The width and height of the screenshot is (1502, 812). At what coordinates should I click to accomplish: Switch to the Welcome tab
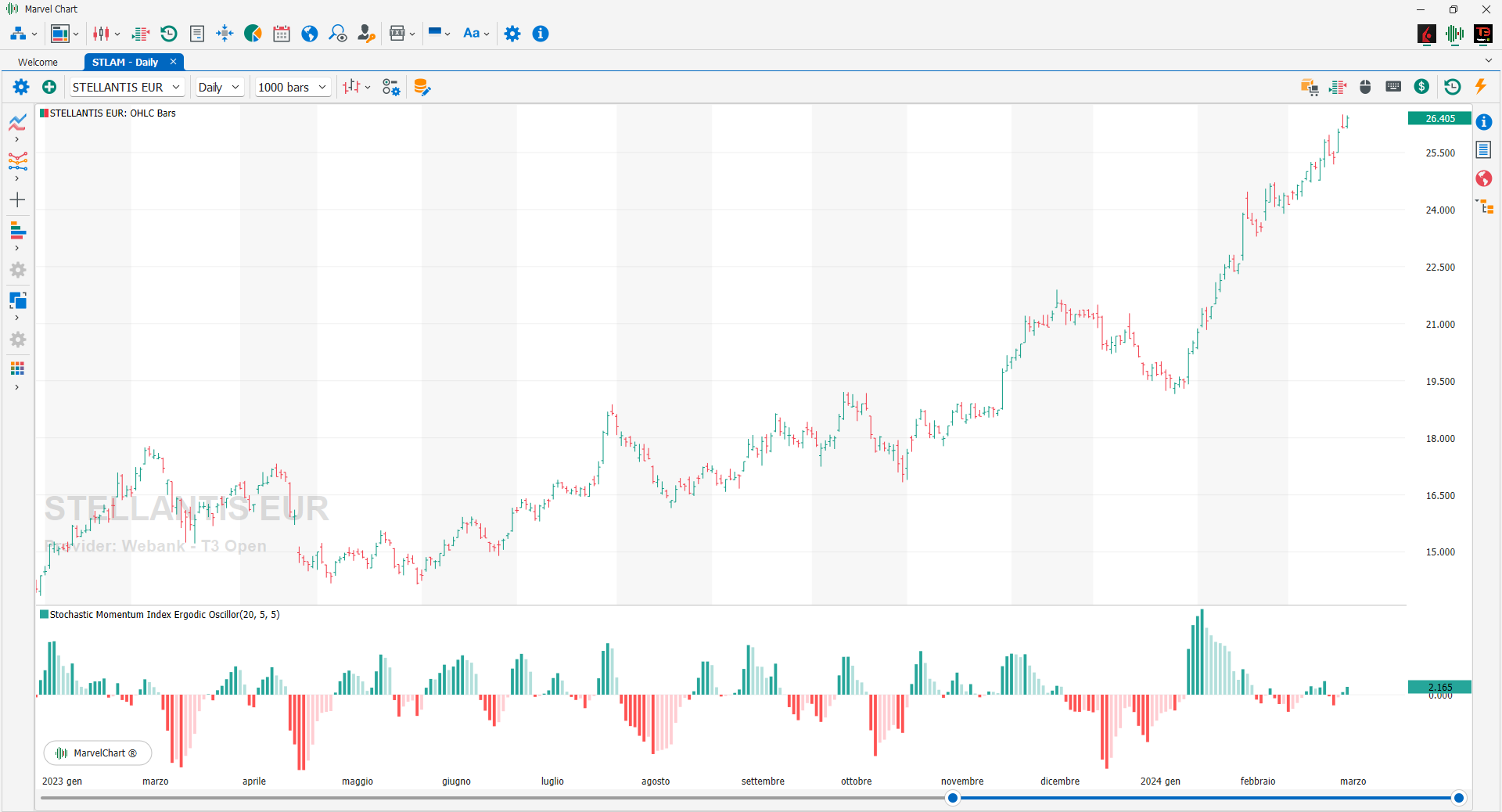click(x=38, y=62)
